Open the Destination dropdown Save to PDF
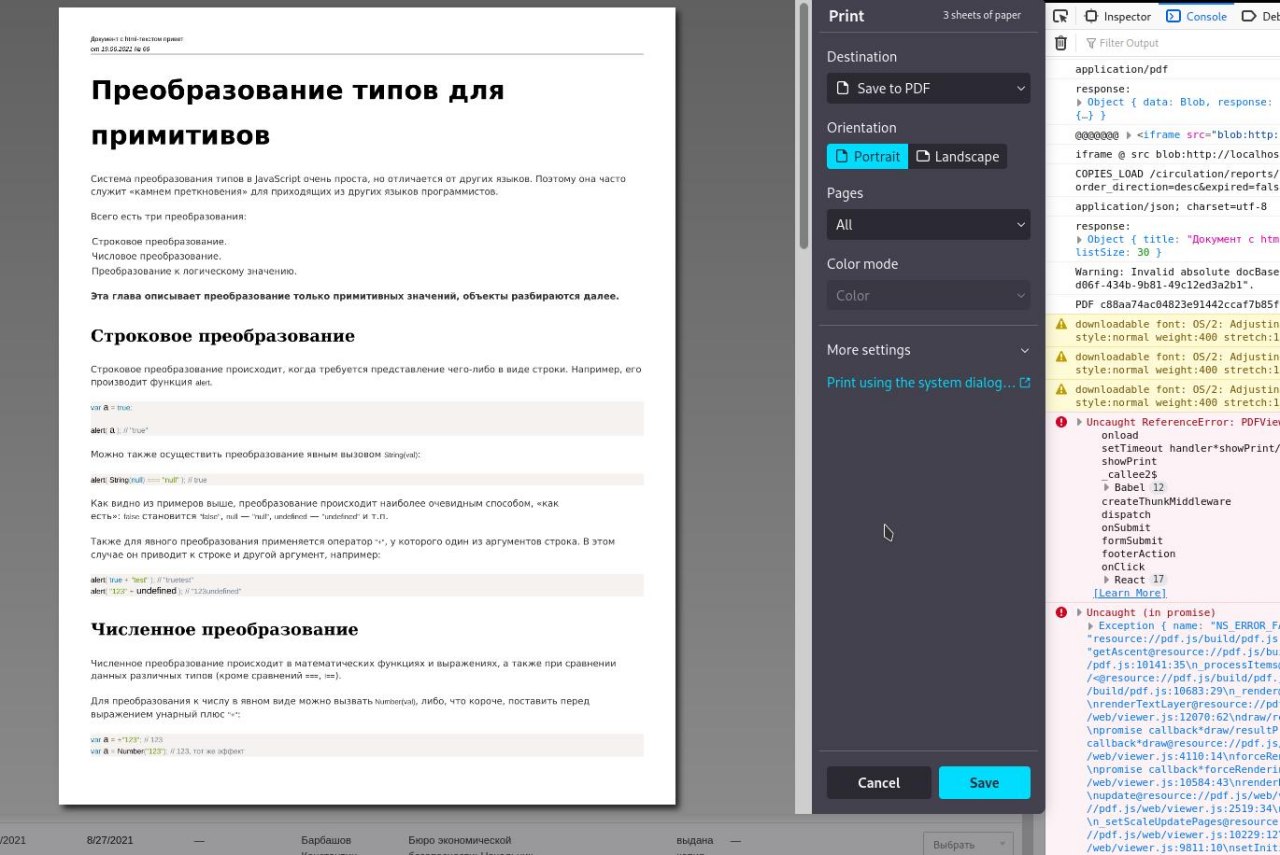 (x=928, y=88)
